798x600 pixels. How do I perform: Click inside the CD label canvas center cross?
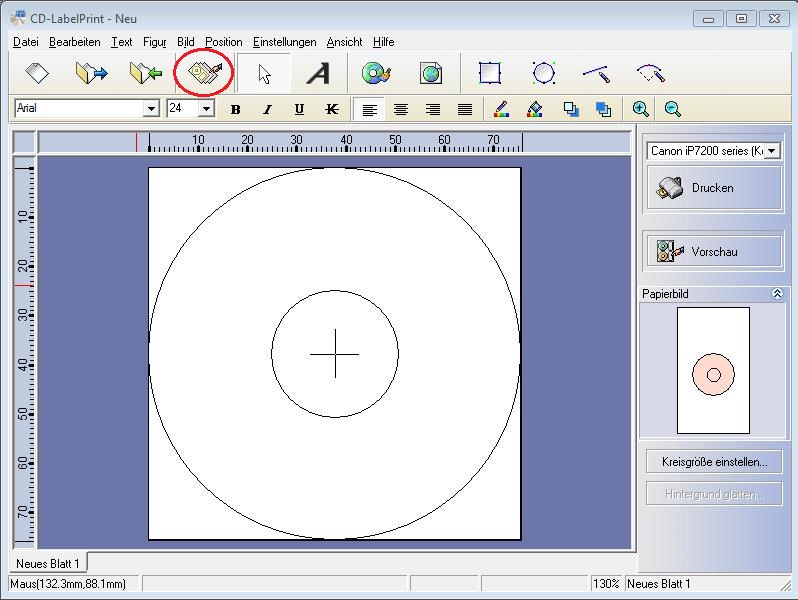pyautogui.click(x=335, y=354)
